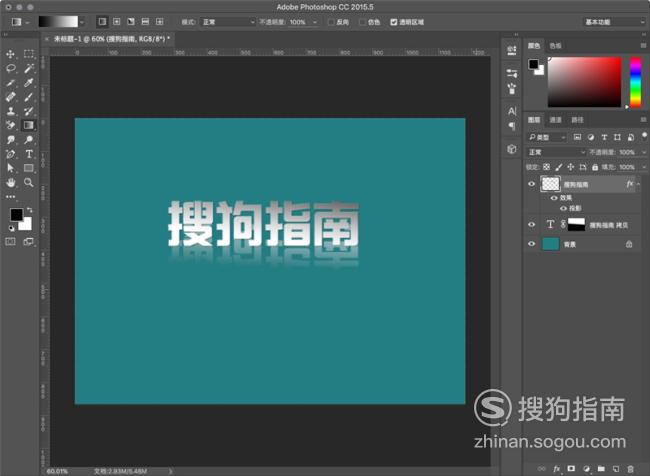Open options bar opacity slider arrow
The height and width of the screenshot is (476, 650).
pyautogui.click(x=315, y=22)
